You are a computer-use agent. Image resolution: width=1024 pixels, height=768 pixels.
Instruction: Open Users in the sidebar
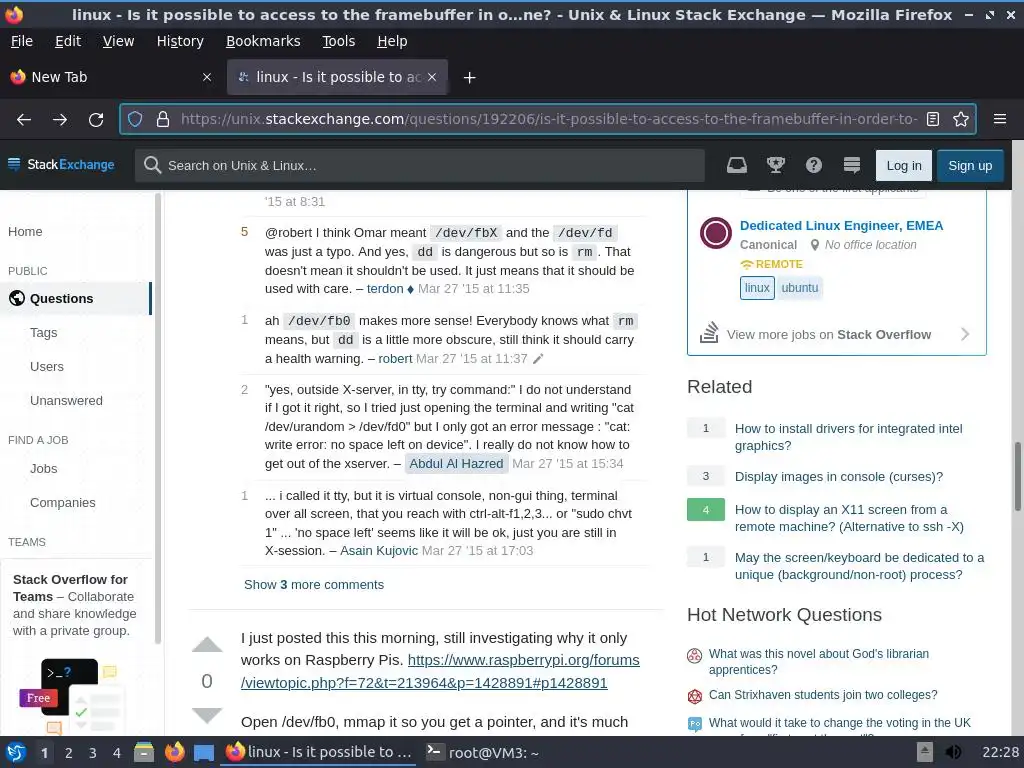pos(47,366)
